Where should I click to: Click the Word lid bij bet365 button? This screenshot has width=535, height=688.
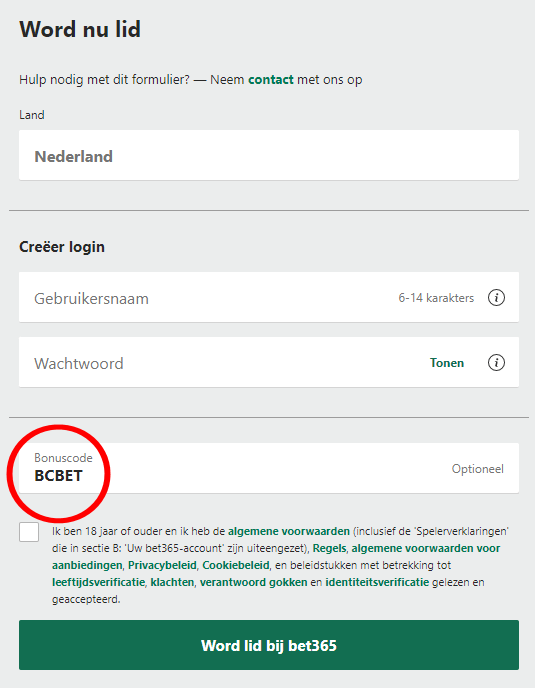tap(269, 645)
